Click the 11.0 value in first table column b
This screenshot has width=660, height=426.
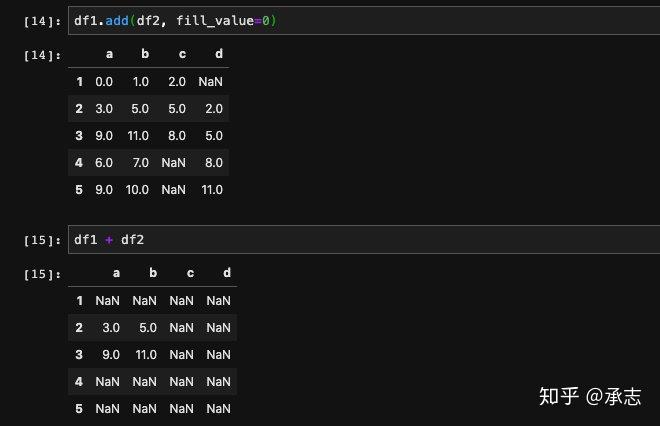pyautogui.click(x=138, y=136)
